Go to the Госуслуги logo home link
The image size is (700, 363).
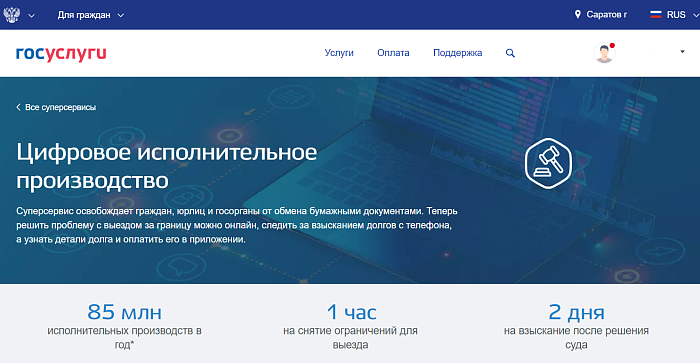[x=61, y=53]
